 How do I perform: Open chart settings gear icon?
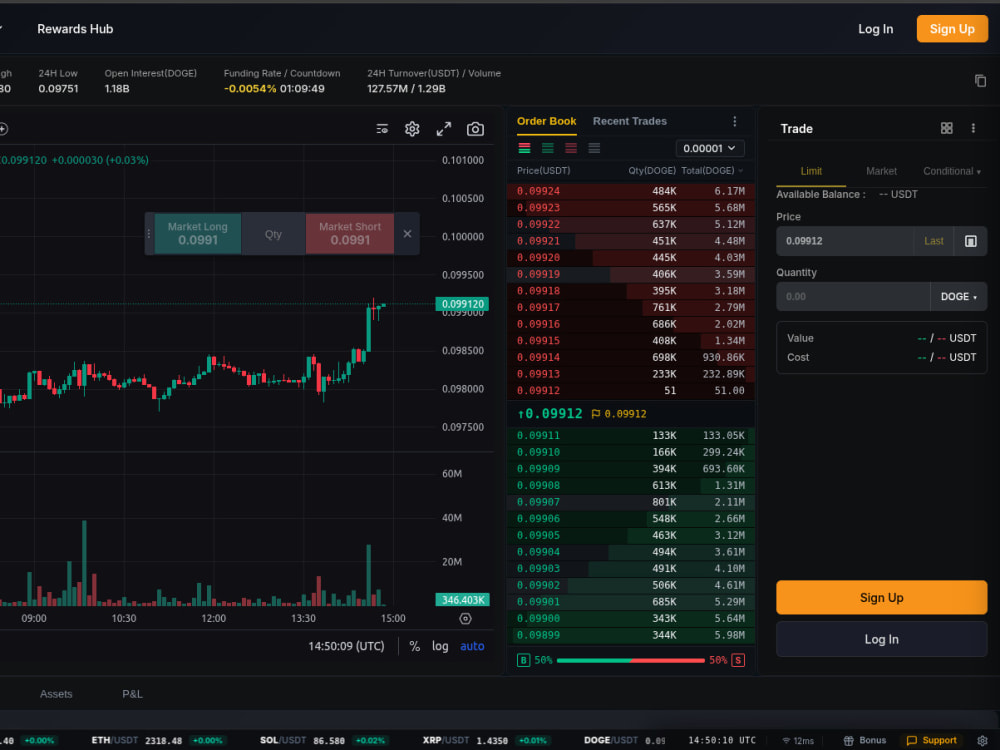(x=412, y=129)
